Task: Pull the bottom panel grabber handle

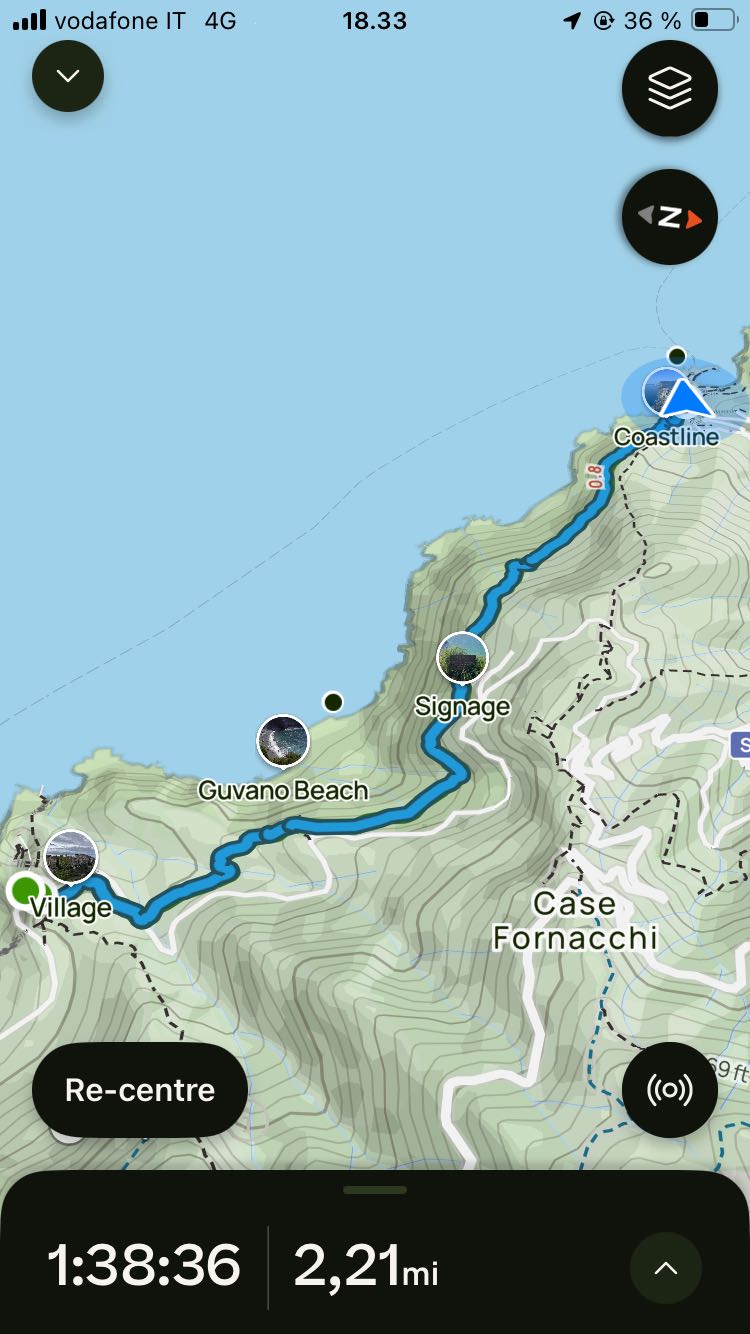Action: [375, 1190]
